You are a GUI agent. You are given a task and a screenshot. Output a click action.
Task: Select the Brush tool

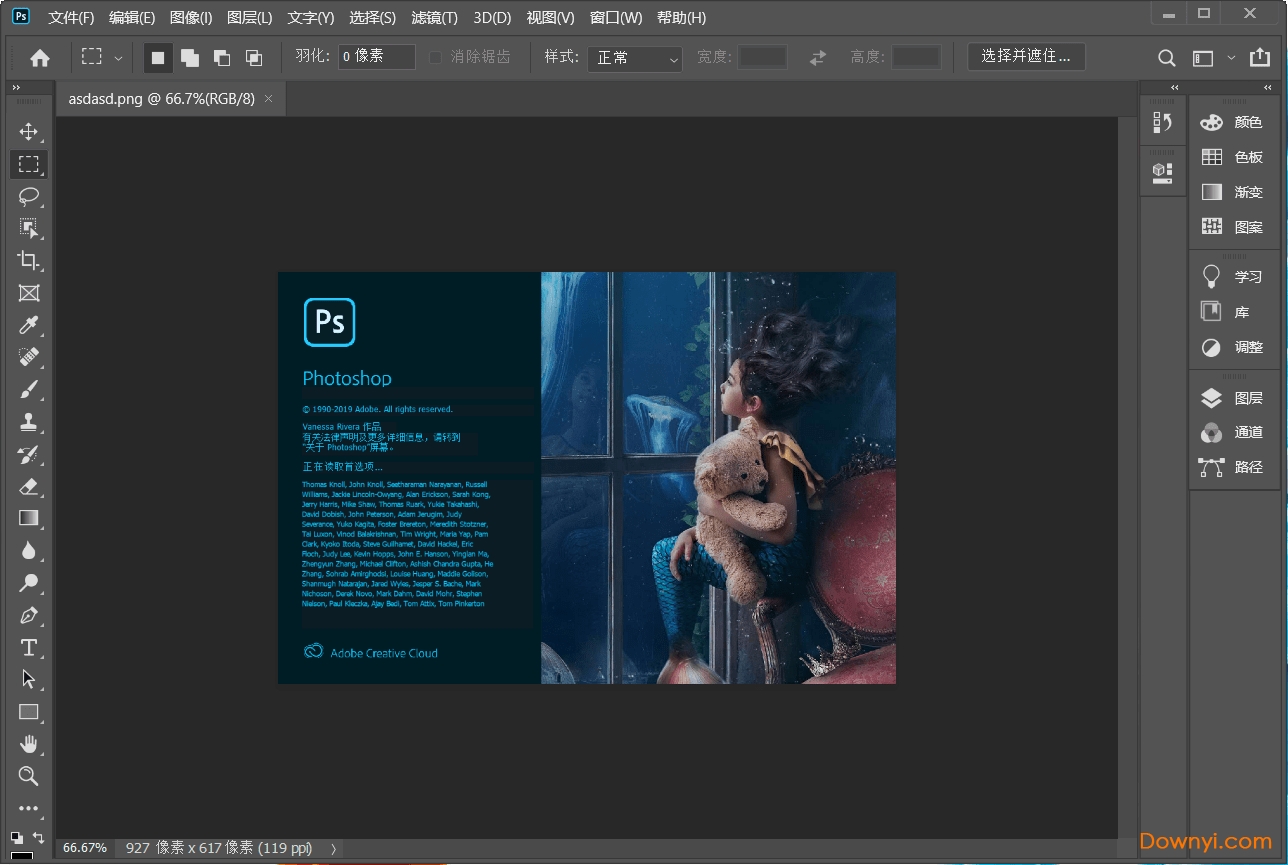click(29, 389)
